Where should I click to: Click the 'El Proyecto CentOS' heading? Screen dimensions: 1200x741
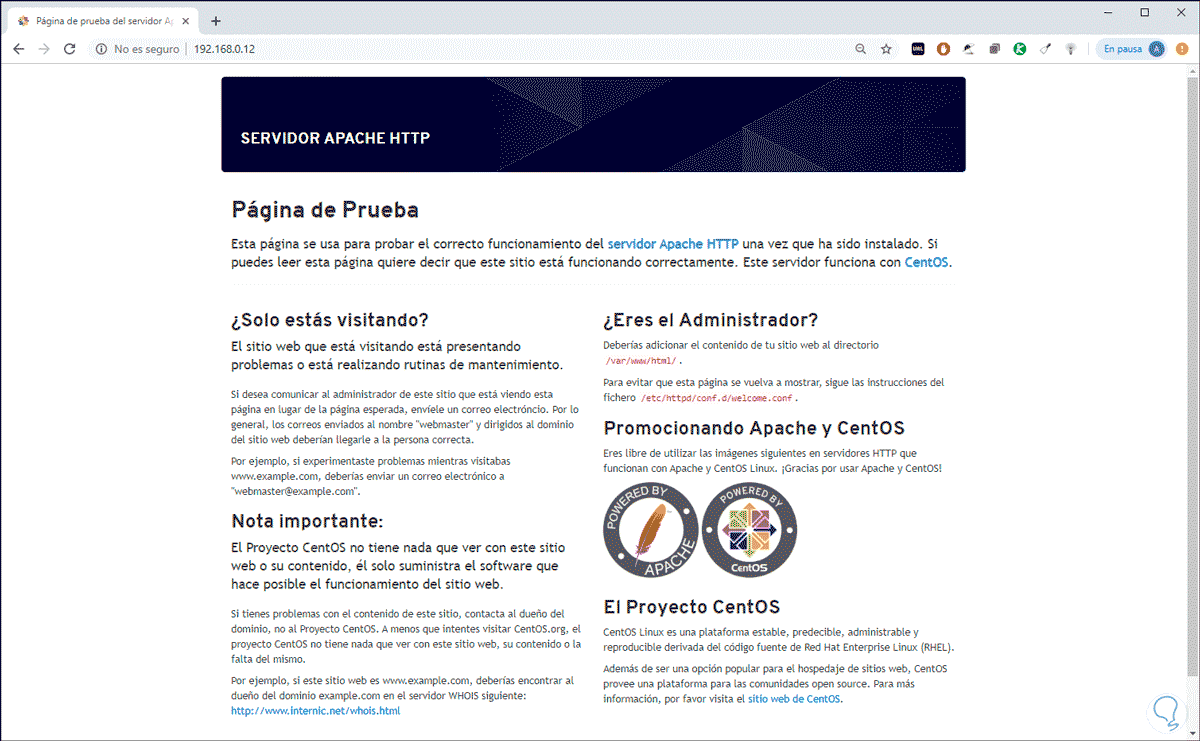[x=691, y=607]
